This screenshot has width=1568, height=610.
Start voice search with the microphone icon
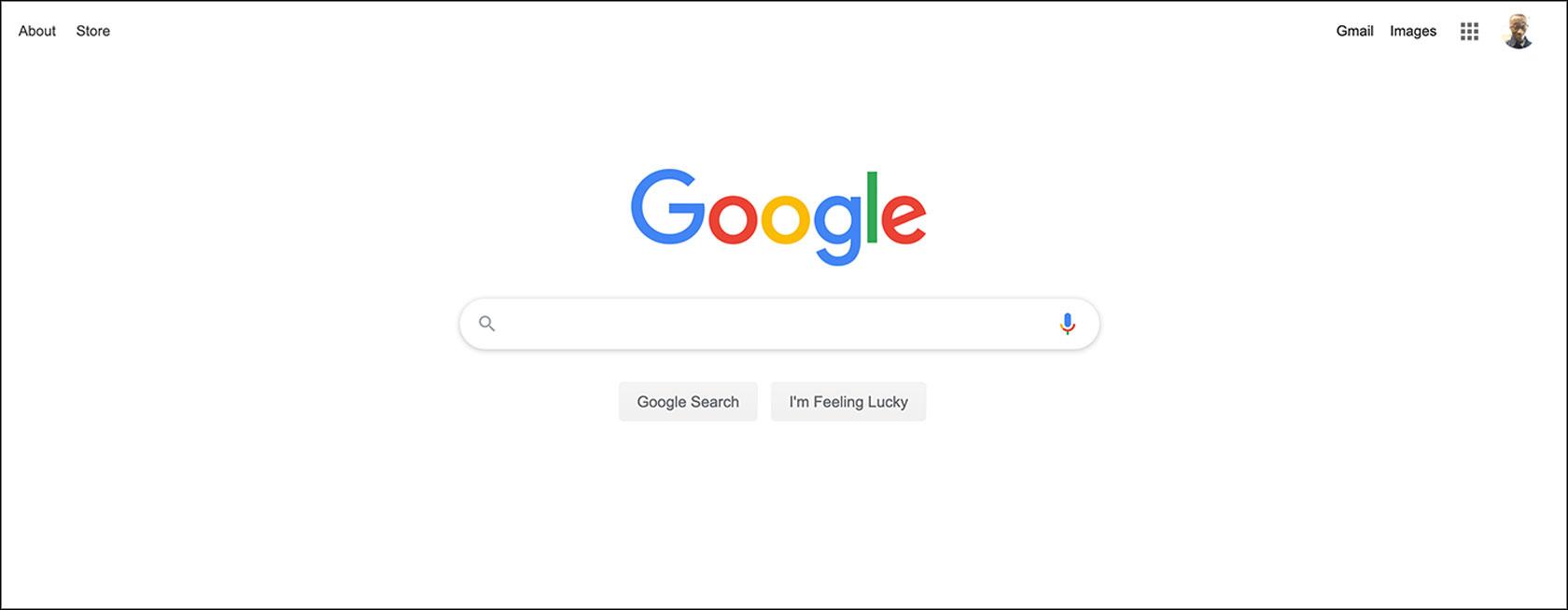[1068, 324]
